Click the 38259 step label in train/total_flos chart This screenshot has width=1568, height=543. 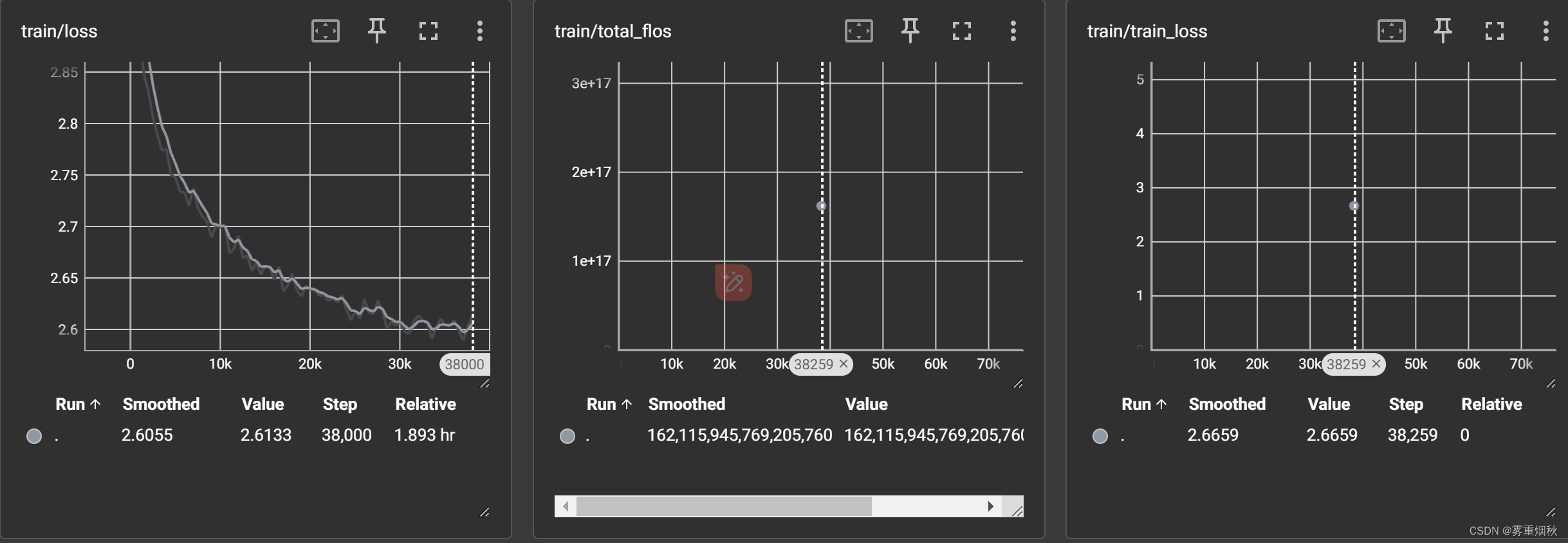coord(813,364)
